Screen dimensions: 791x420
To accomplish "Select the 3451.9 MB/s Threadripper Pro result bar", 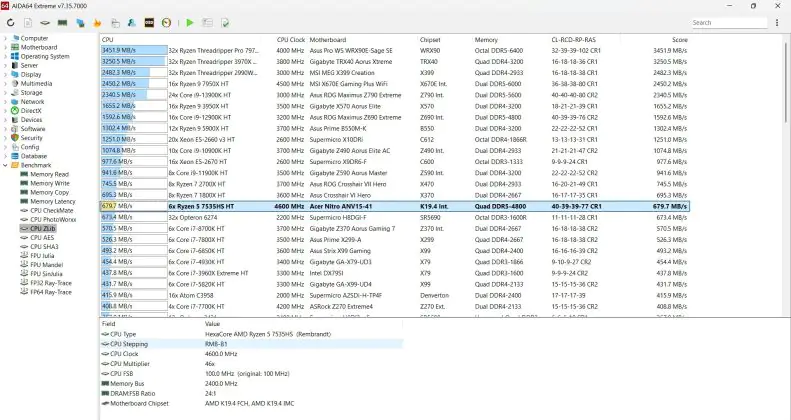I will coord(134,50).
